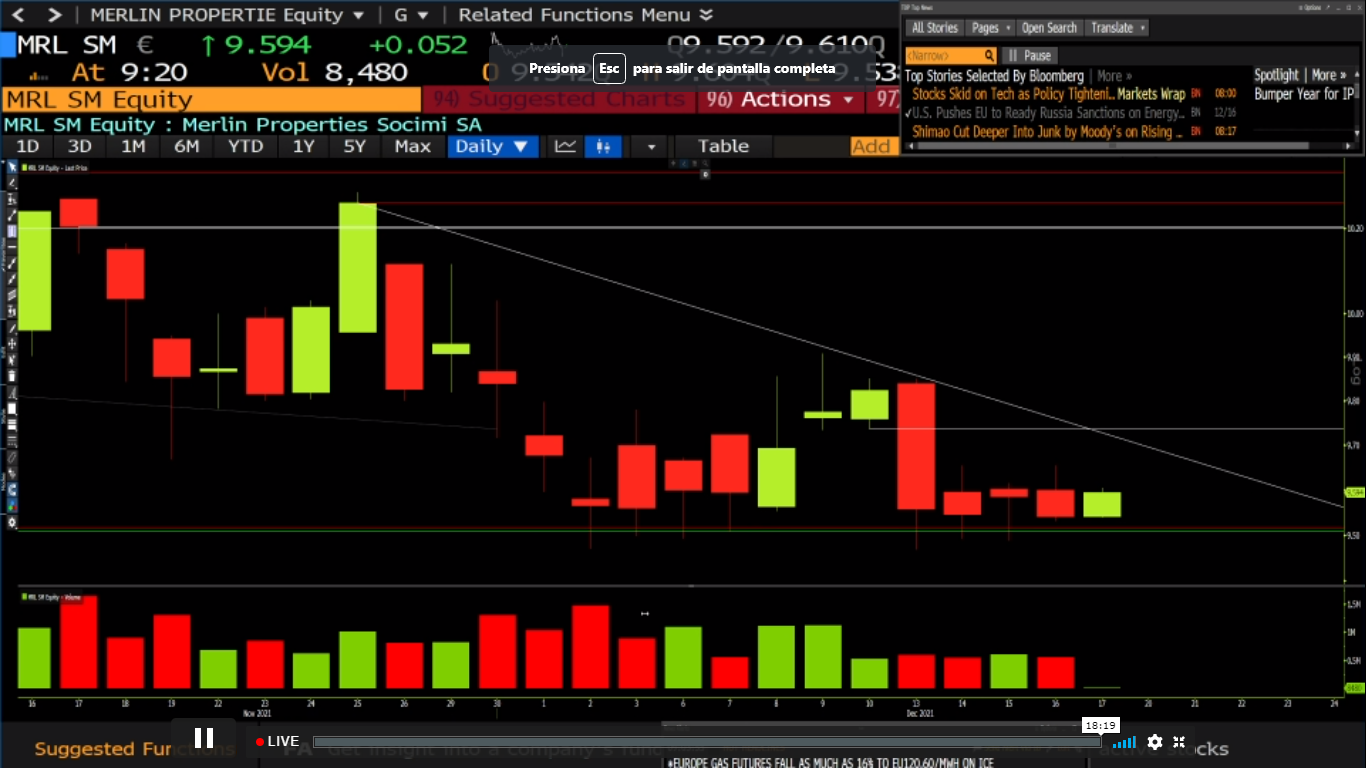Select the Max range tab

pyautogui.click(x=412, y=146)
